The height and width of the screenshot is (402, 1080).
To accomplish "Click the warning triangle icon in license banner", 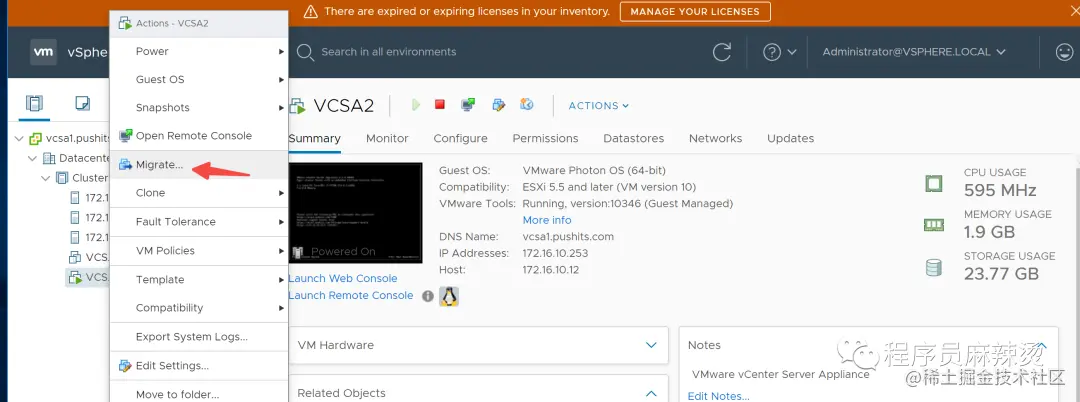I will (x=311, y=12).
